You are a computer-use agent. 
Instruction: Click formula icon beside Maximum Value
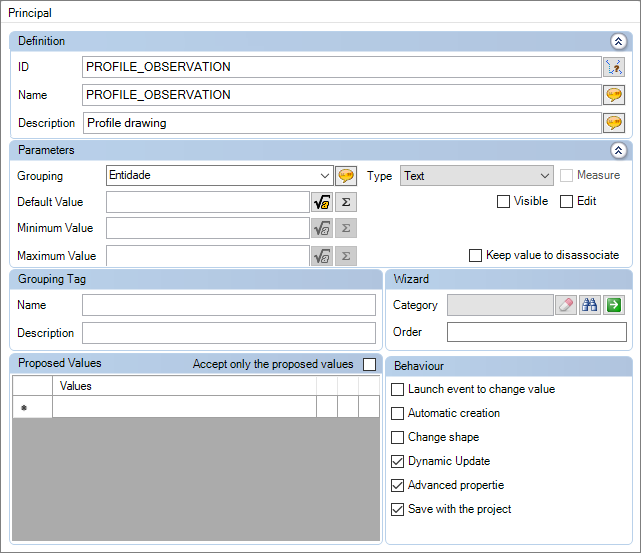tap(322, 256)
